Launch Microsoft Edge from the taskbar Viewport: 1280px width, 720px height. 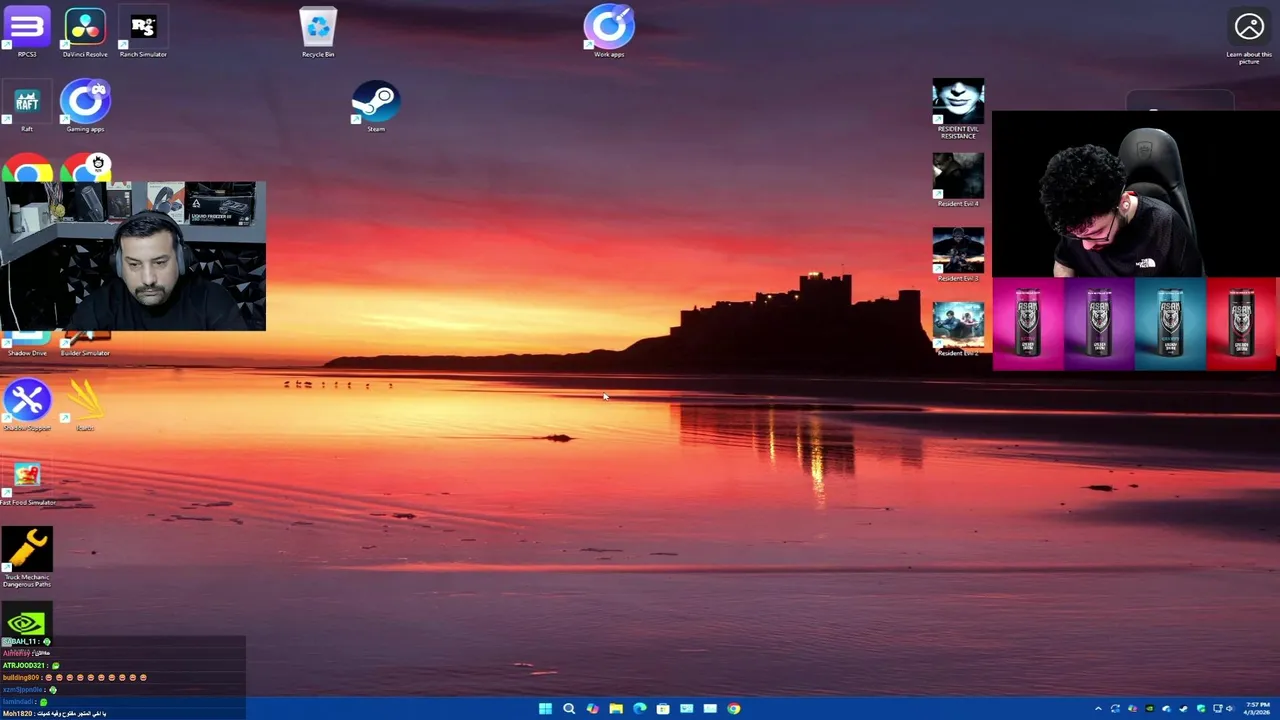click(x=639, y=708)
